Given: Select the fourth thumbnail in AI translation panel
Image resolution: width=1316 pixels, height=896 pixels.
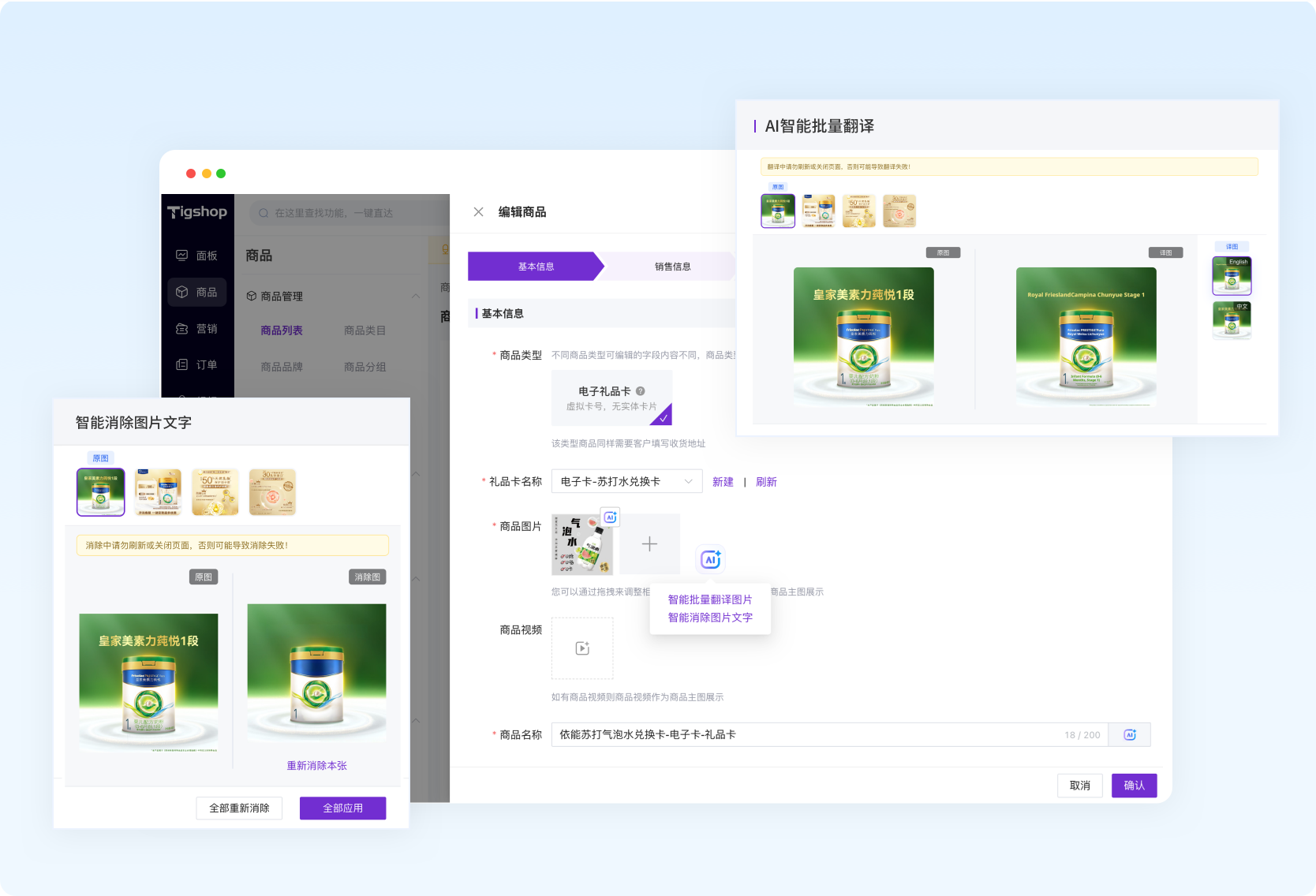Looking at the screenshot, I should (x=899, y=211).
